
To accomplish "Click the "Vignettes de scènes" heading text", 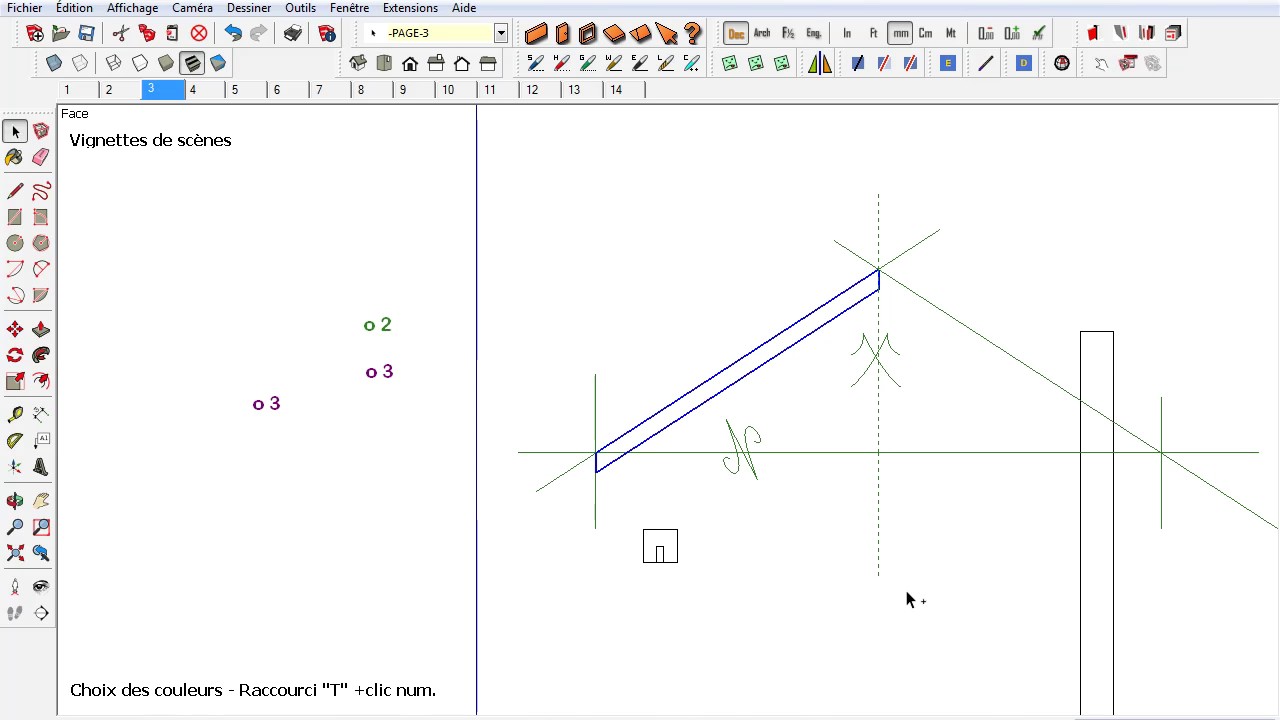I will coord(150,140).
